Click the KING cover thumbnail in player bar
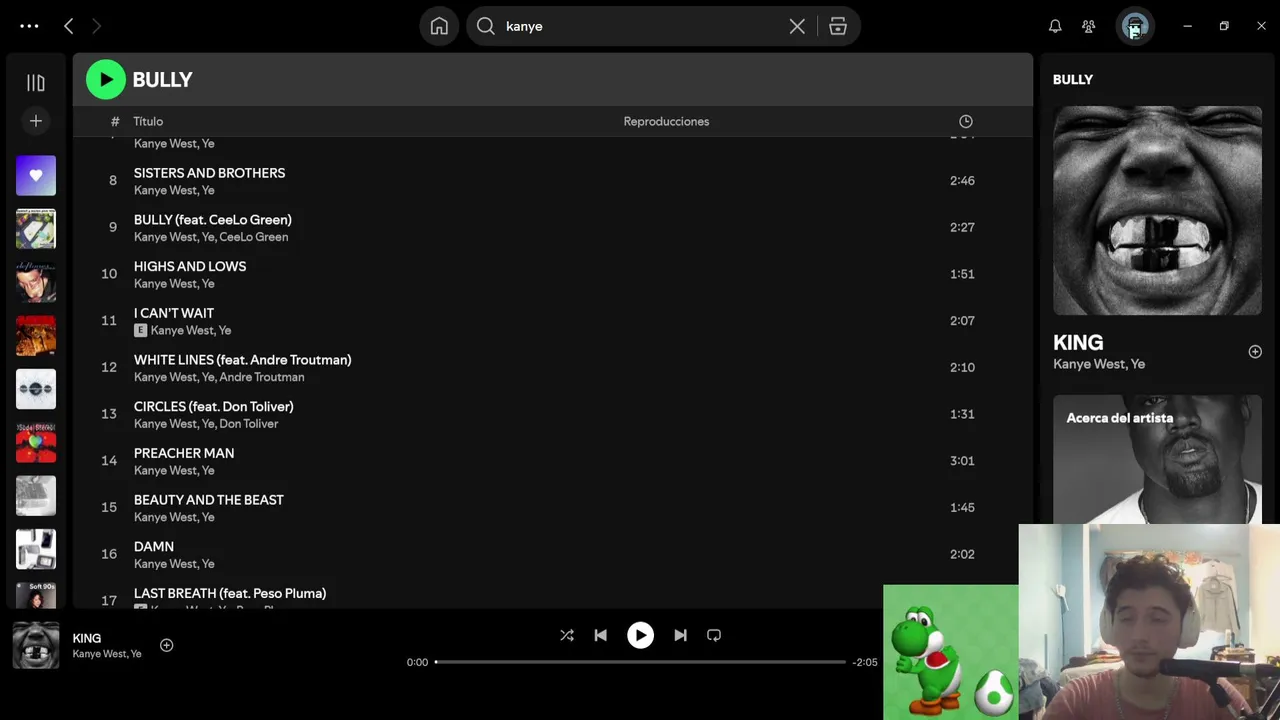1280x720 pixels. click(36, 645)
